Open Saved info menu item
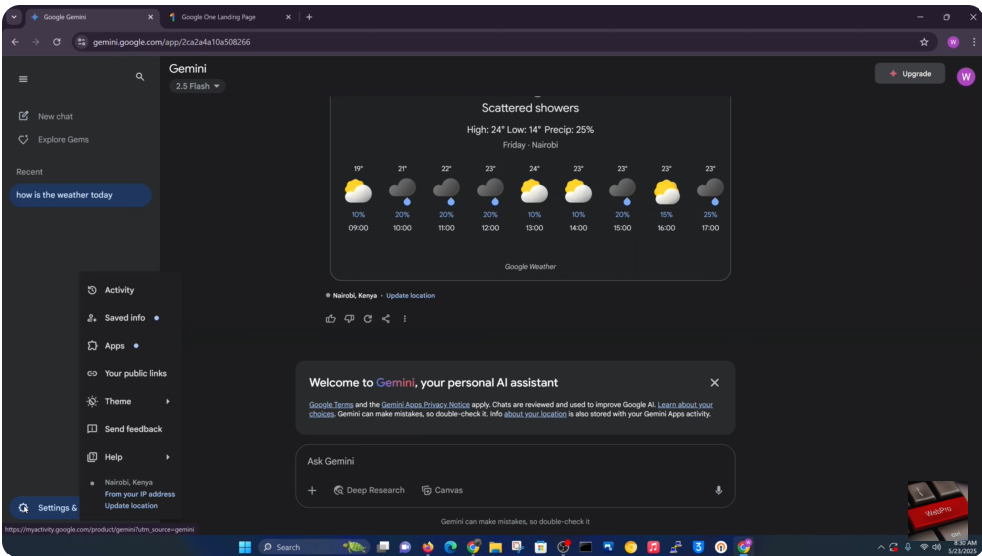 130,318
